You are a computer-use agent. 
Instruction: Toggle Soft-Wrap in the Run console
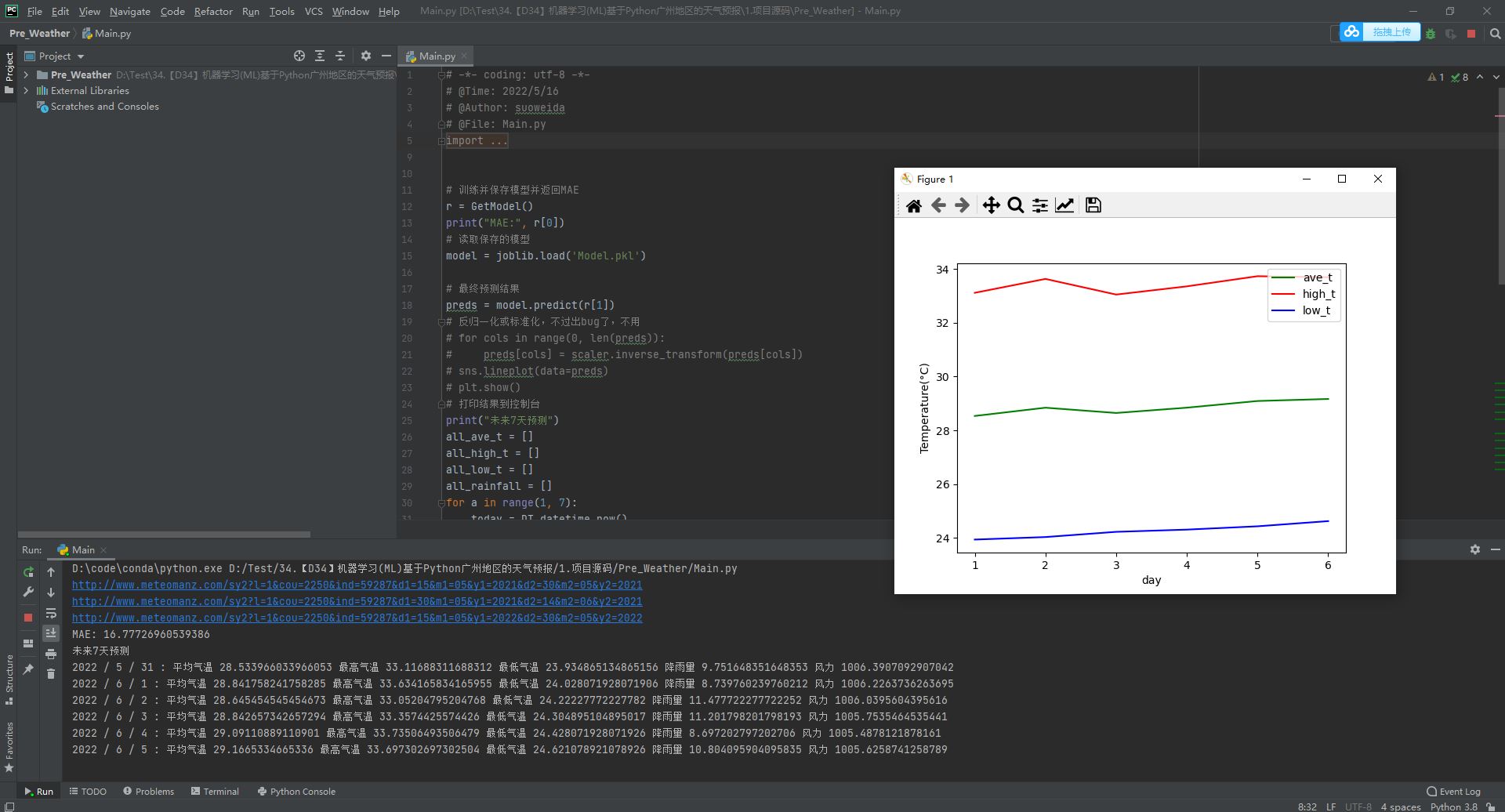(x=51, y=613)
